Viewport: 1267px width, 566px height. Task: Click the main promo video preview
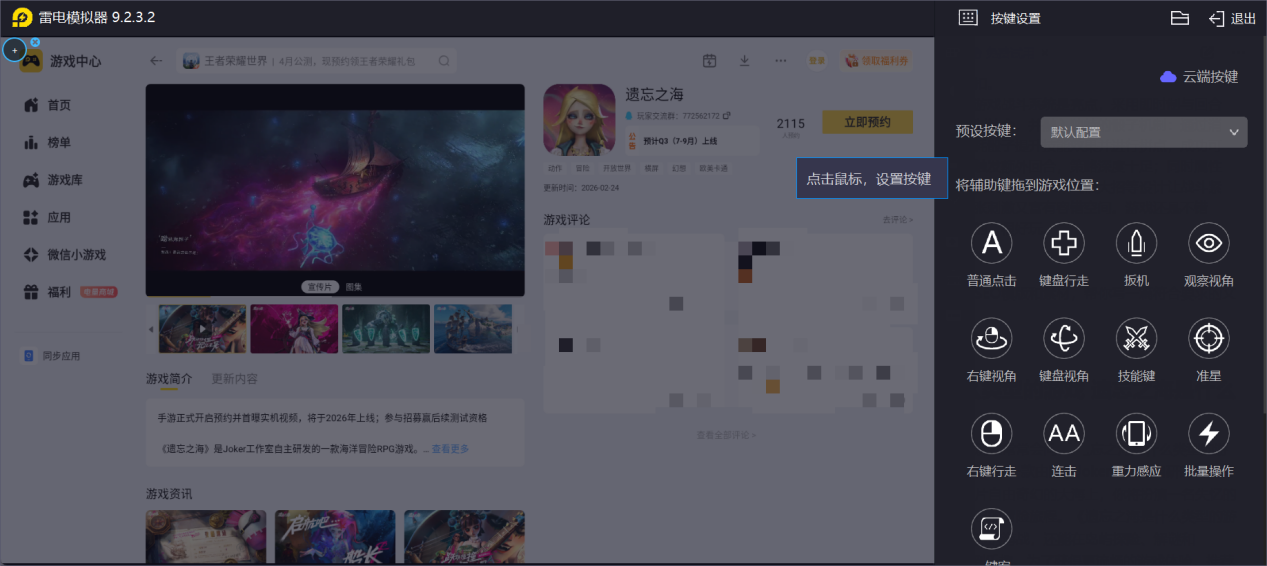point(335,190)
